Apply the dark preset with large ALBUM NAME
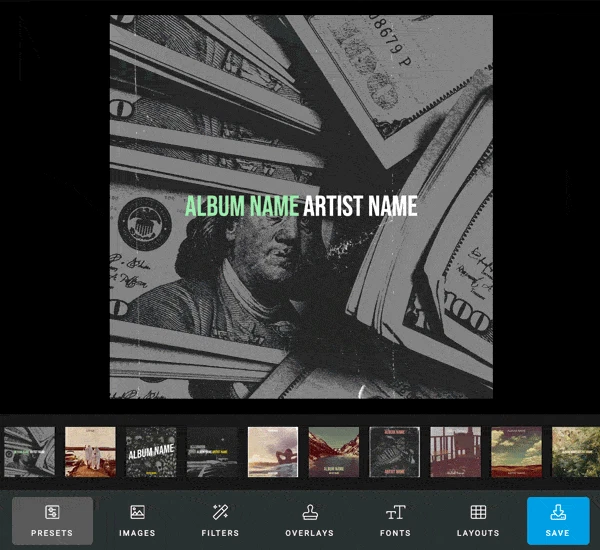 [x=151, y=452]
